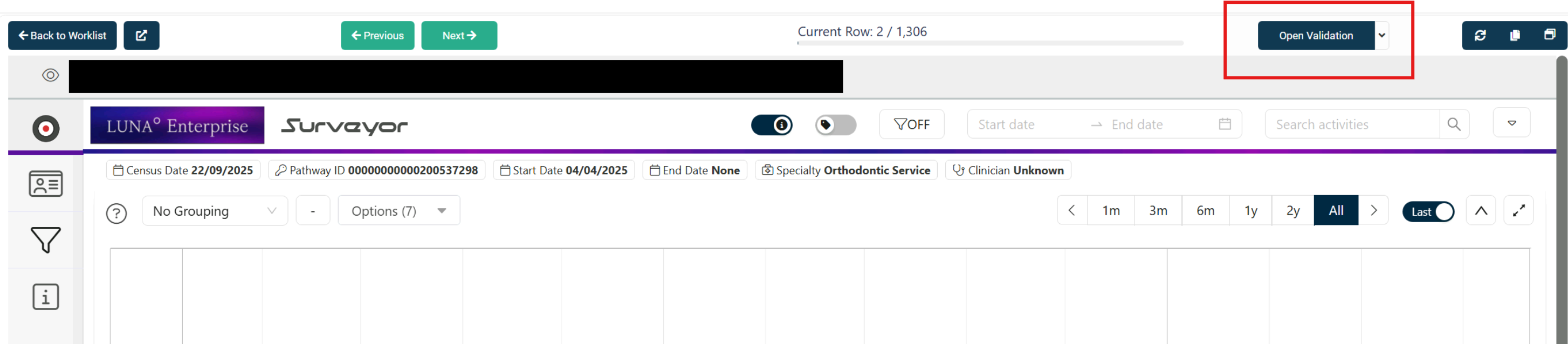Open the info sidebar icon
Screen dimensions: 1568x344
[x=46, y=297]
